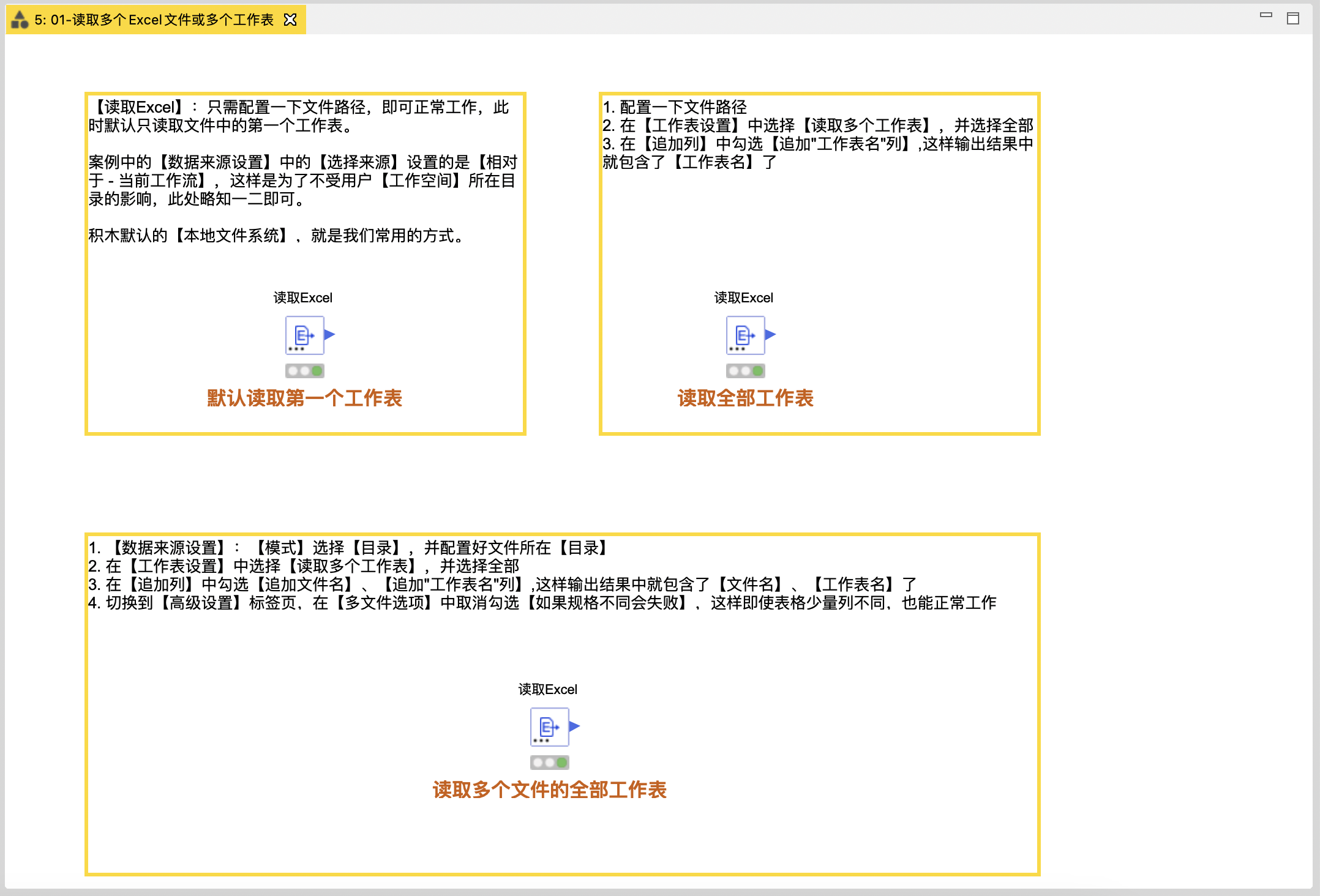Click status light under bottom 读取Excel node

pos(549,763)
